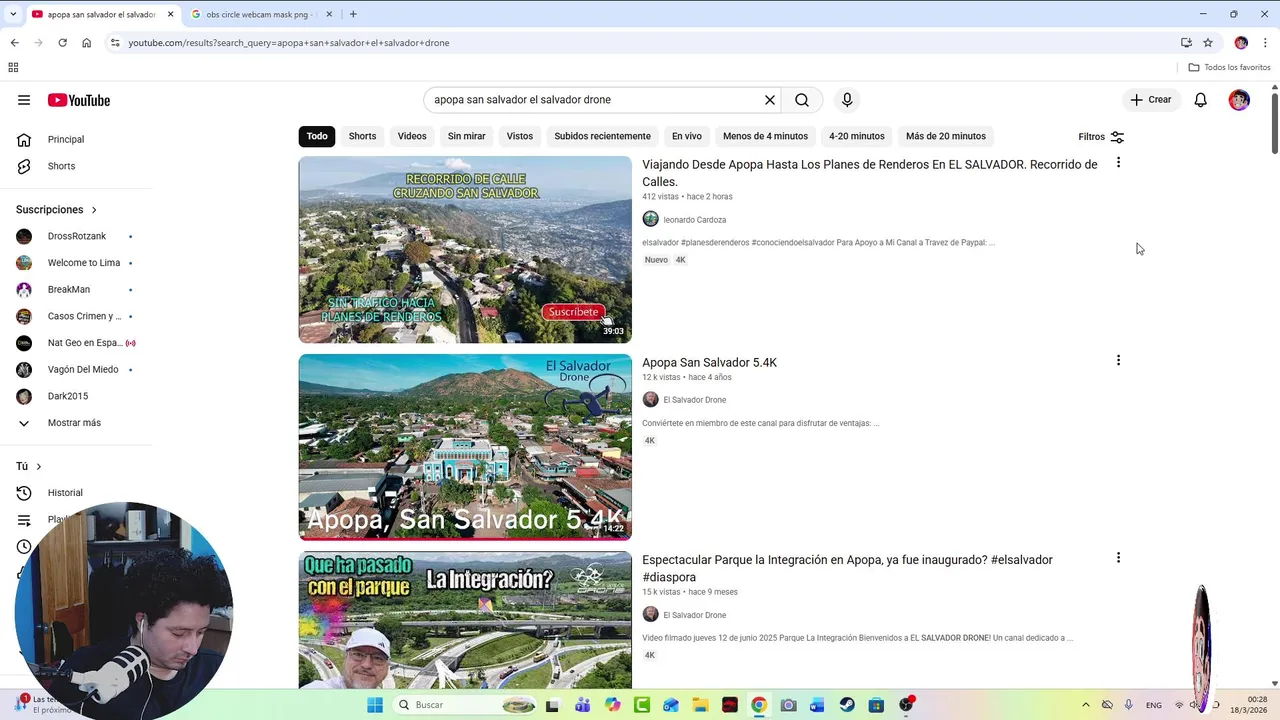Go to the YouTube logo home link
Image resolution: width=1280 pixels, height=720 pixels.
(x=79, y=100)
